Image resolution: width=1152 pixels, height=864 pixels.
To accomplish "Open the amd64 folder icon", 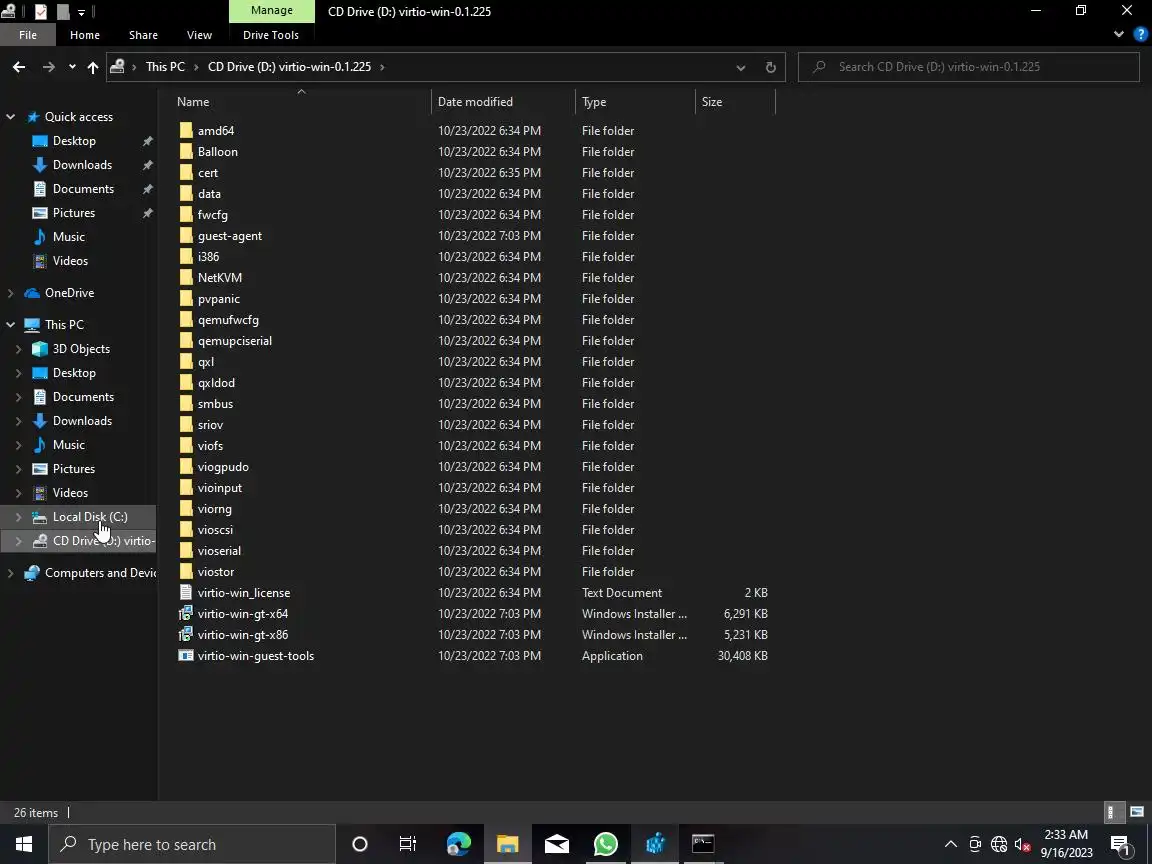I will 186,131.
